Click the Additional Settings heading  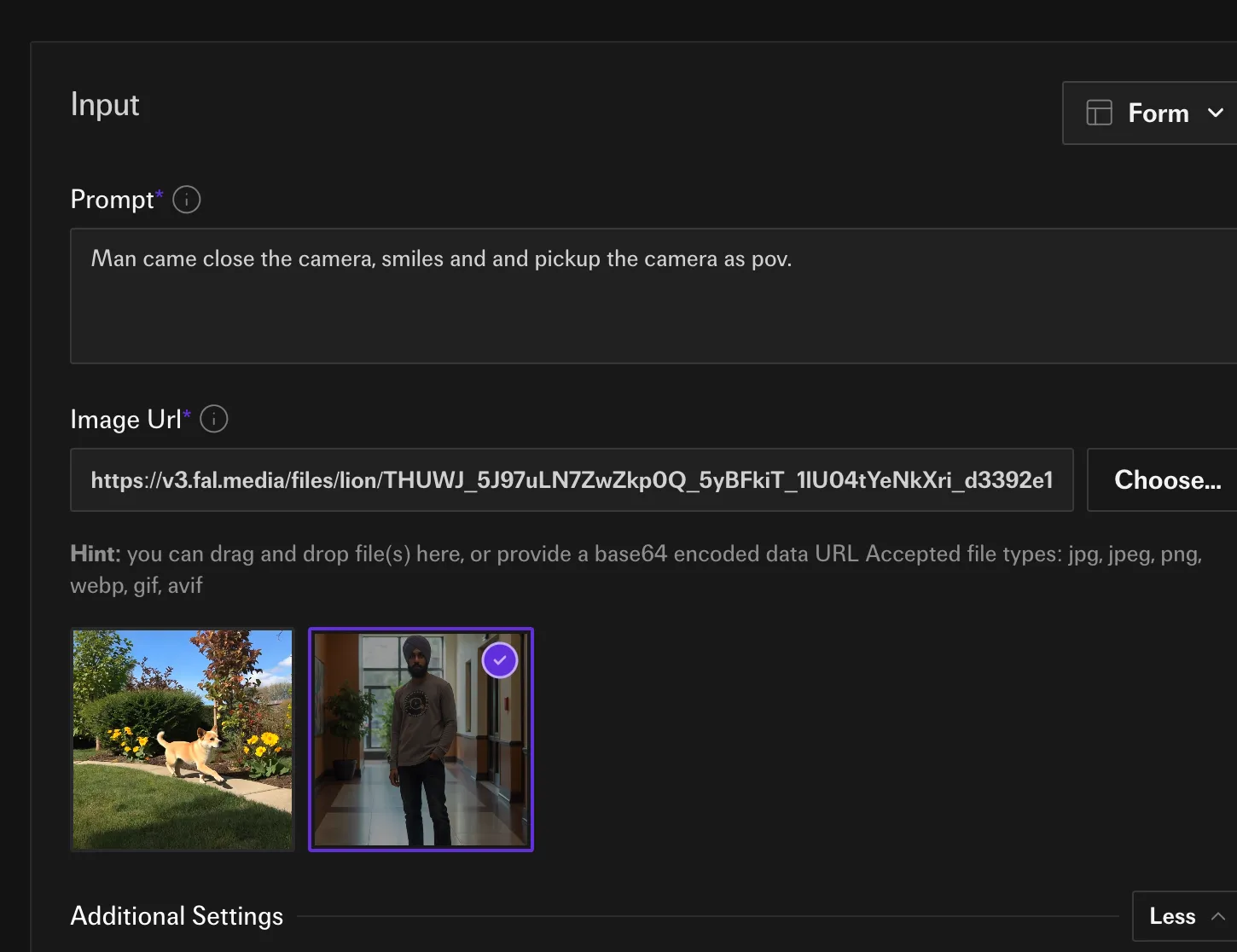(177, 916)
